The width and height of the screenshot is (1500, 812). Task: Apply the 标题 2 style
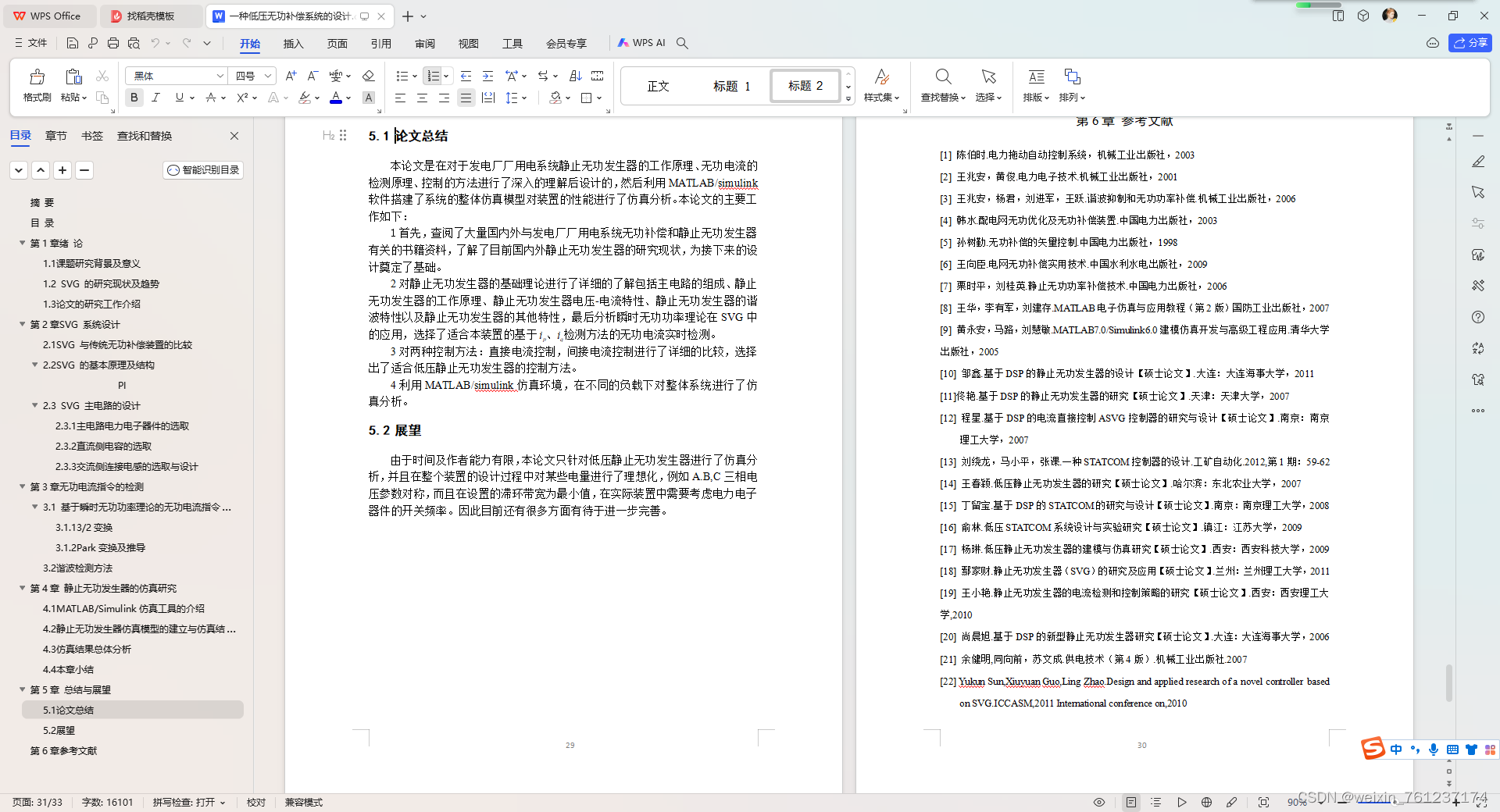[x=805, y=86]
